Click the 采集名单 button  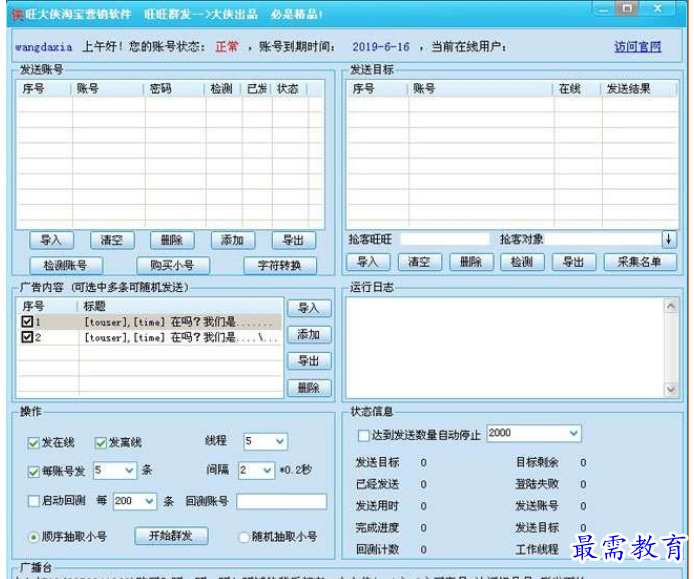[x=640, y=262]
